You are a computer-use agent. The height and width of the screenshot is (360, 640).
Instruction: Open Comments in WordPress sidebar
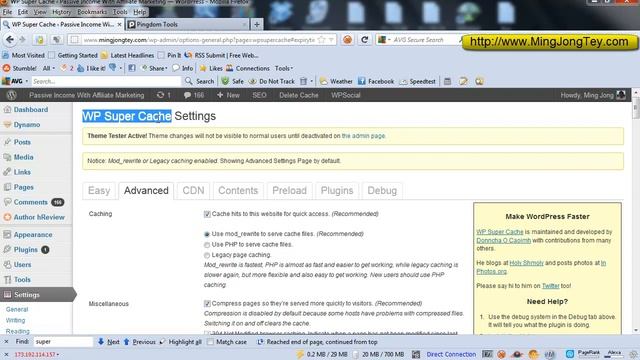(x=31, y=202)
